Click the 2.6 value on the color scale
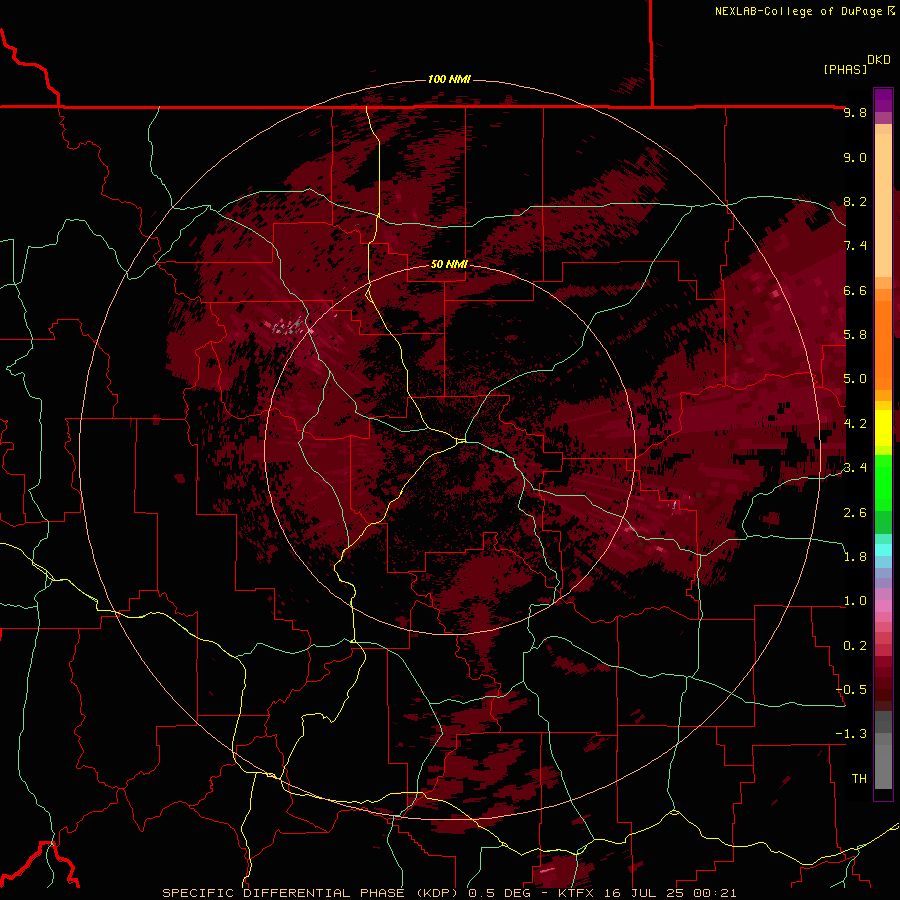The image size is (900, 900). [855, 513]
